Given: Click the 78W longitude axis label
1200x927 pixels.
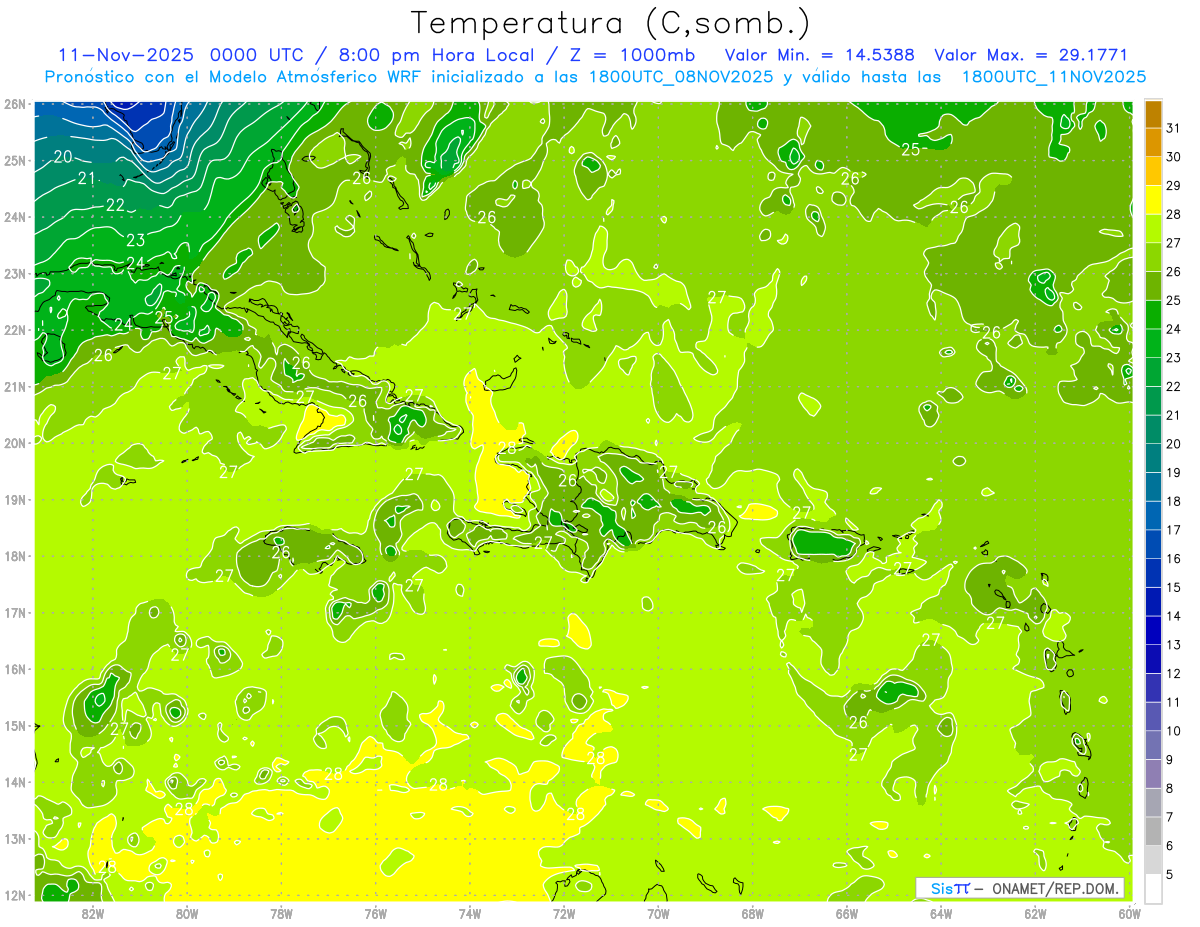Looking at the screenshot, I should tap(281, 913).
